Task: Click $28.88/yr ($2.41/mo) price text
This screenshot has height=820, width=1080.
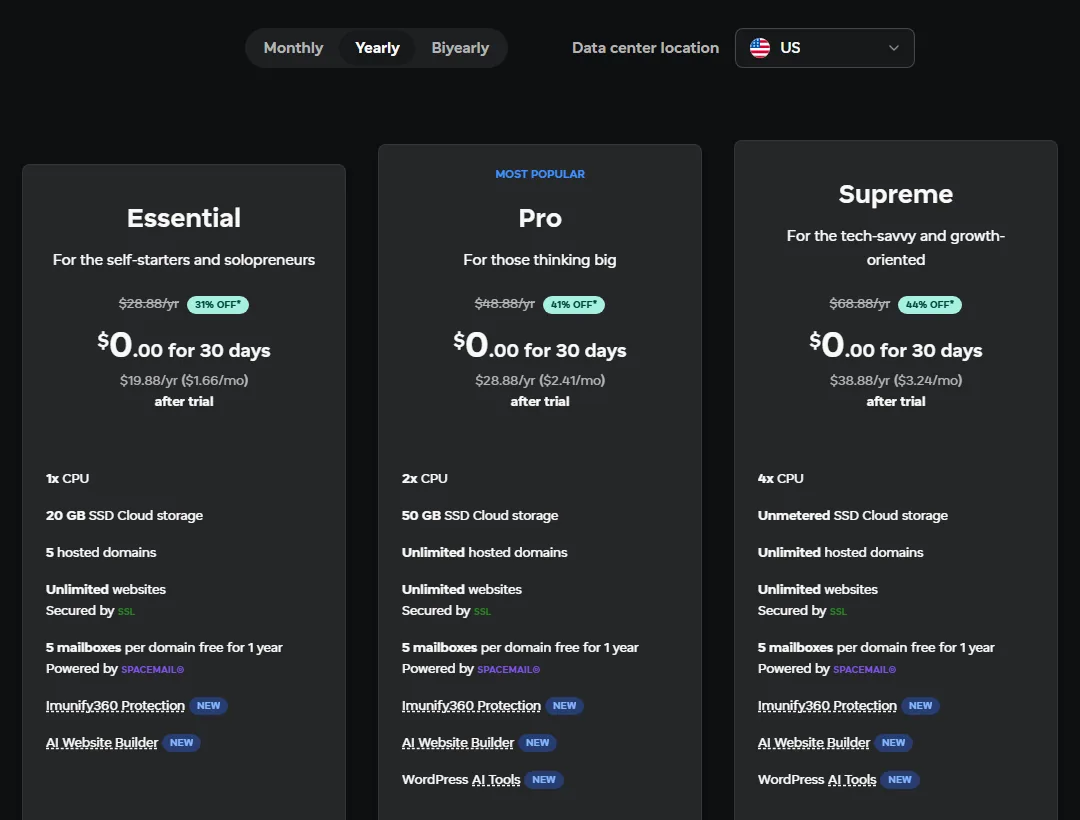Action: point(540,380)
